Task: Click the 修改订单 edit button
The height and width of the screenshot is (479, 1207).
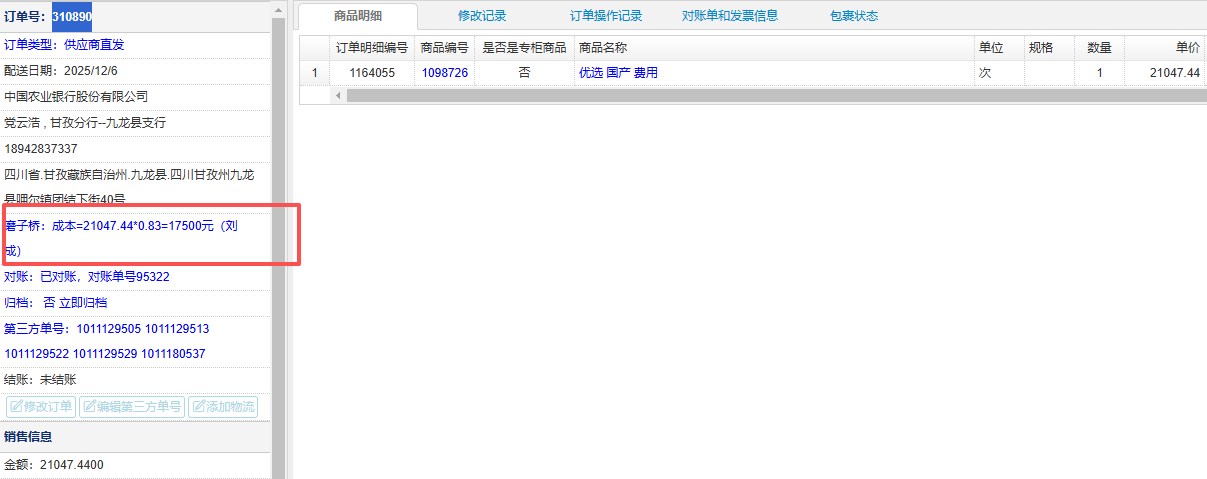Action: tap(41, 407)
